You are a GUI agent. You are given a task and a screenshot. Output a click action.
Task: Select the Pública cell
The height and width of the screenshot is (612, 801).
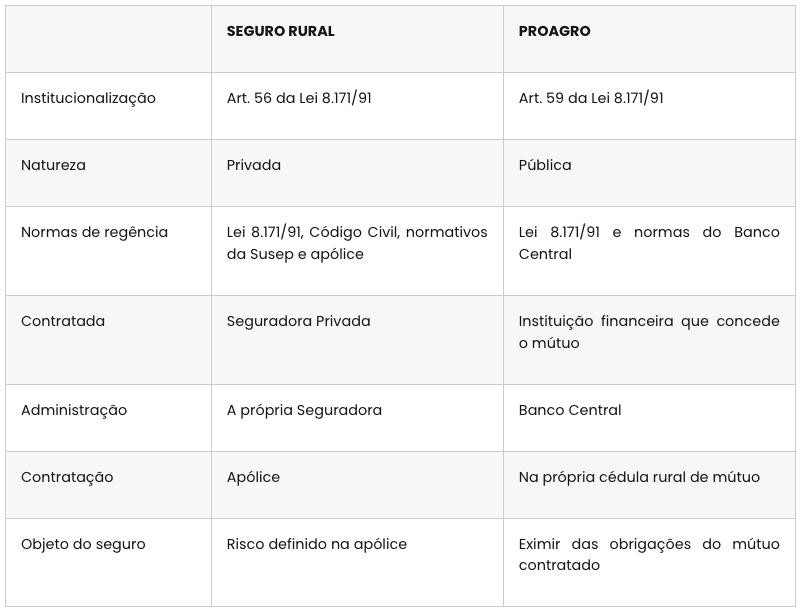(545, 165)
